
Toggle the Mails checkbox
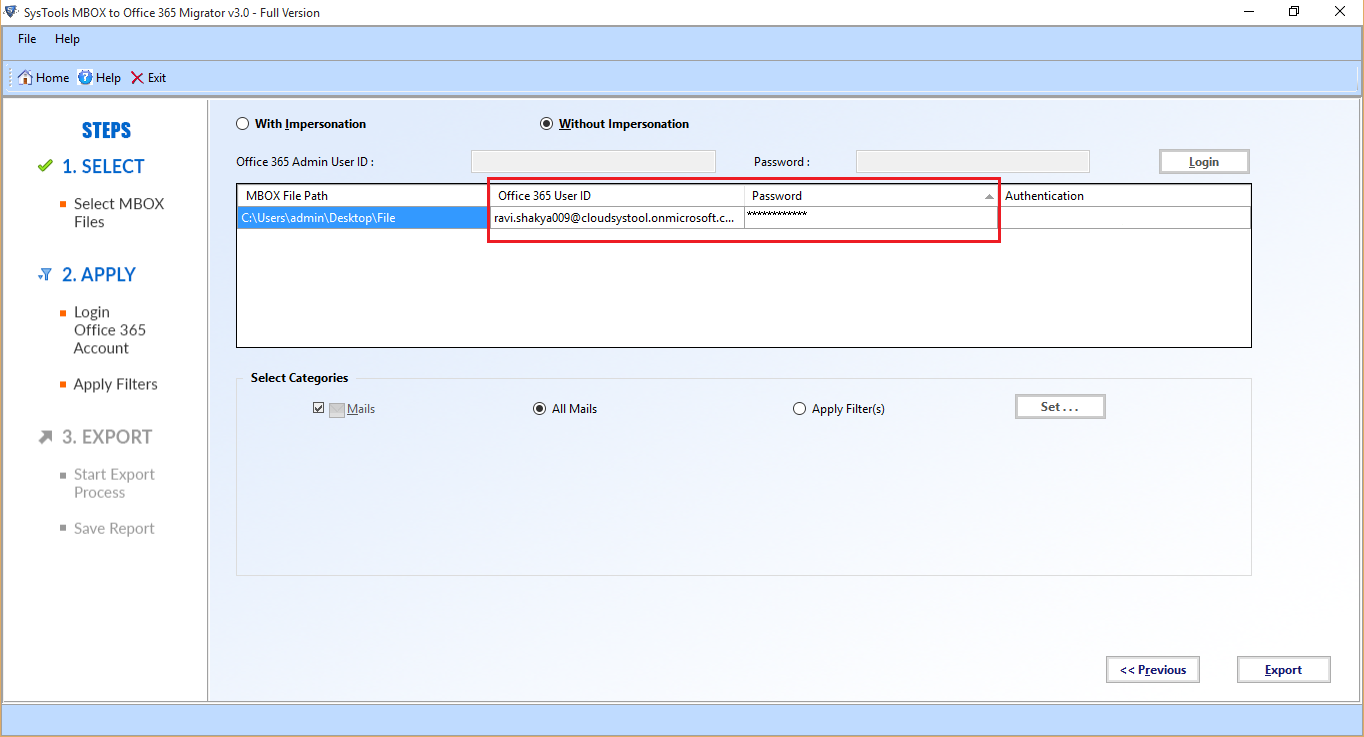319,408
